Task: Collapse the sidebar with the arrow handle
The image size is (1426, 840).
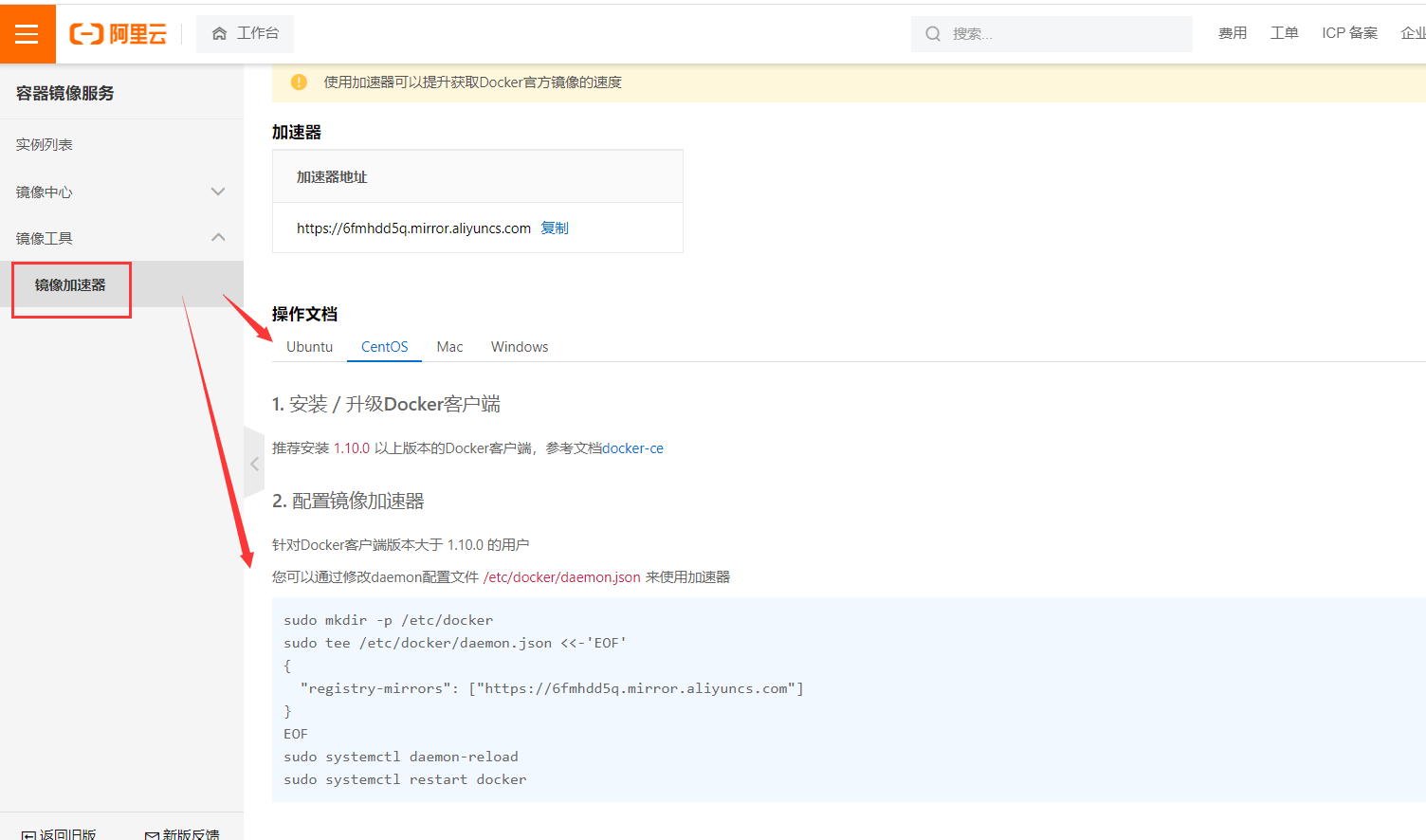Action: (x=254, y=464)
